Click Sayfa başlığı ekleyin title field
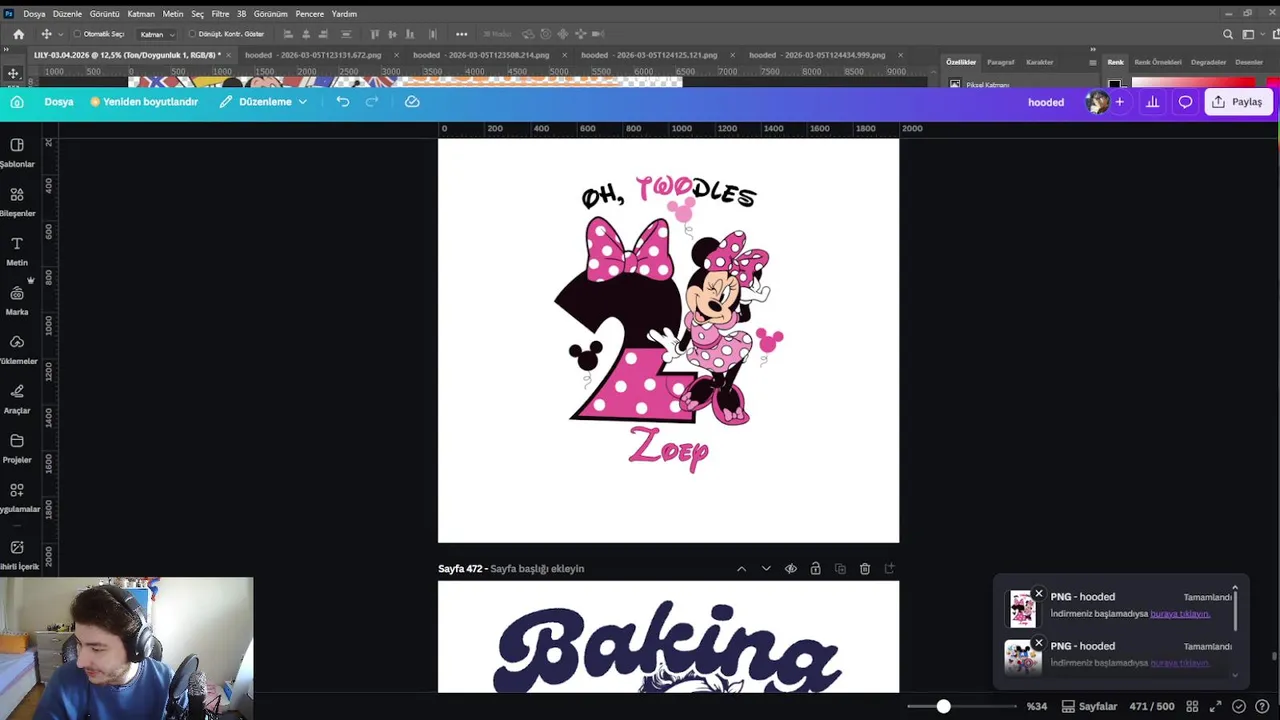1280x720 pixels. pos(537,569)
